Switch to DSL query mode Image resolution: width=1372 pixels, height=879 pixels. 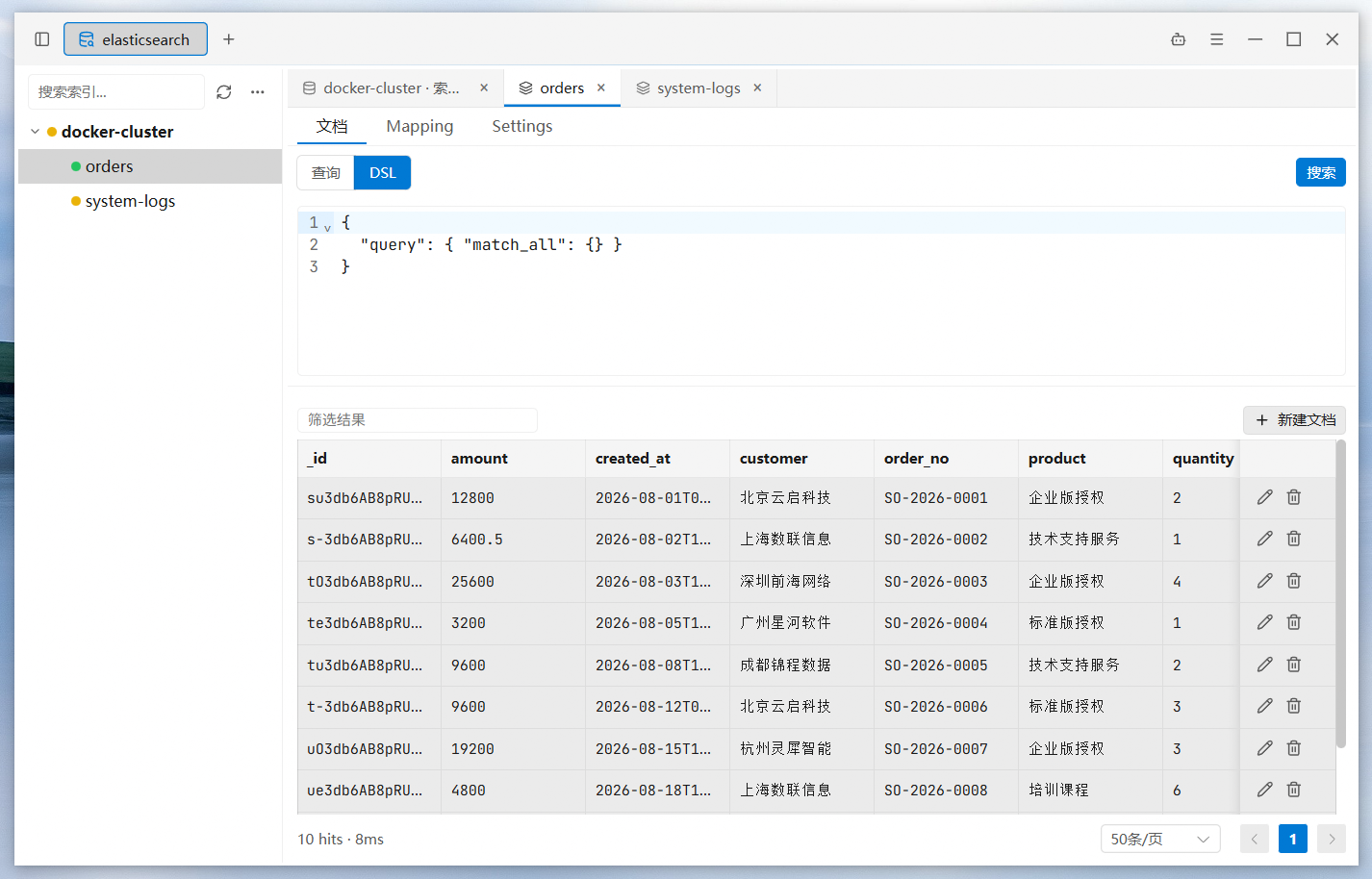point(383,173)
